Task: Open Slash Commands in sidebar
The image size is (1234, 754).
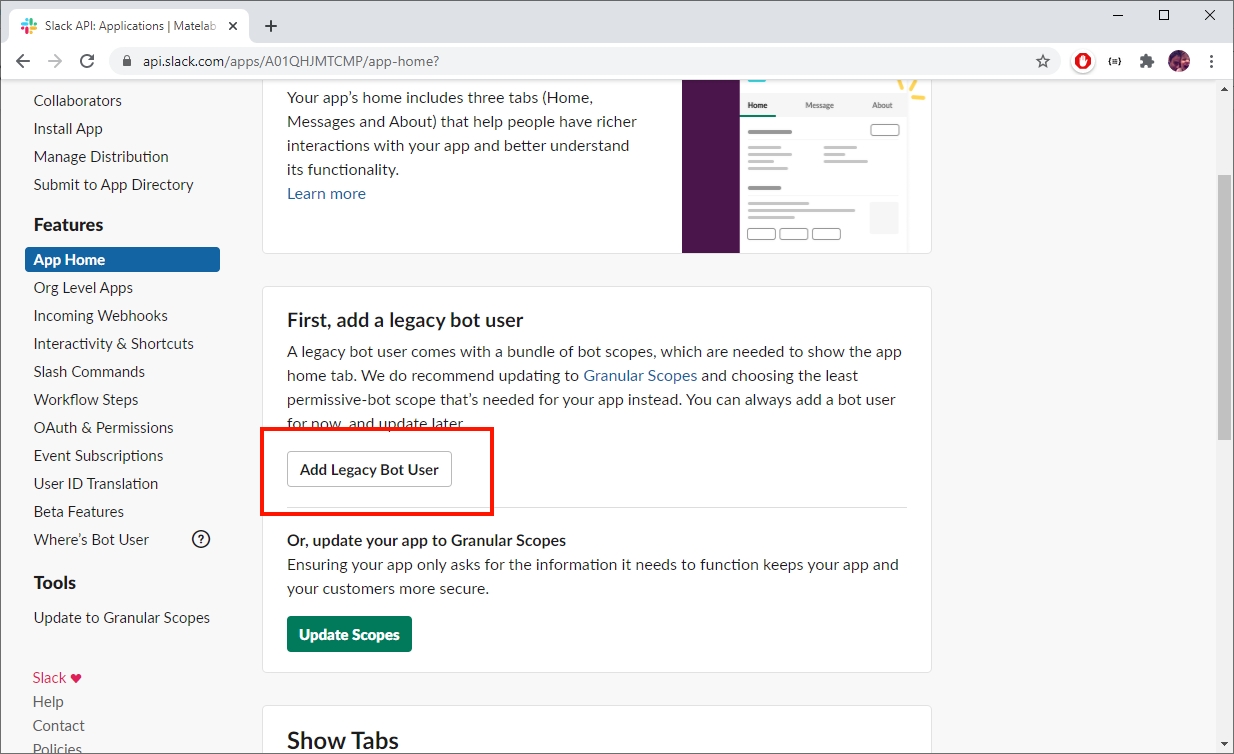Action: coord(89,371)
